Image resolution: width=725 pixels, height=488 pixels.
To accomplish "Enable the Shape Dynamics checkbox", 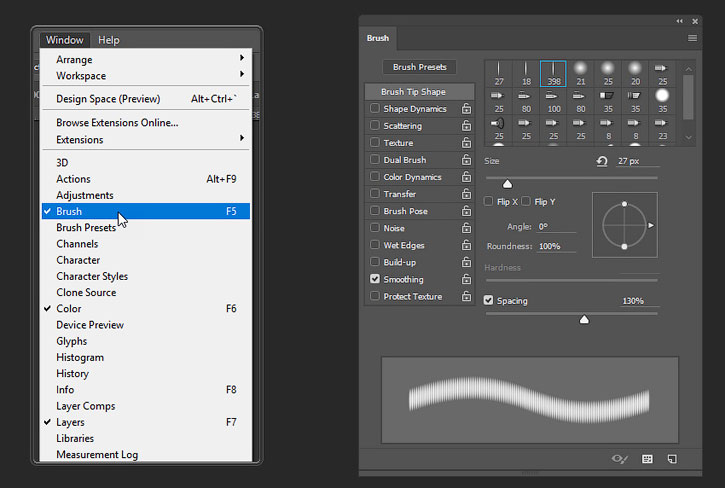I will pos(375,108).
